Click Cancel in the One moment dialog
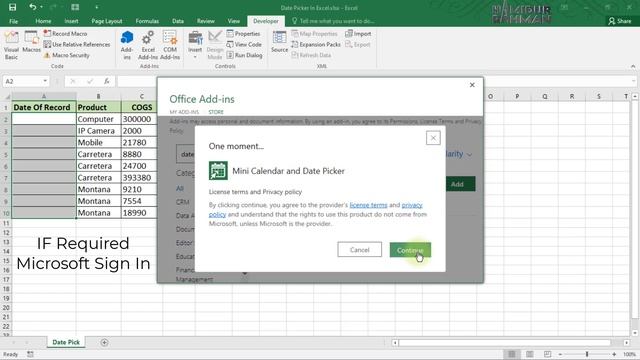The height and width of the screenshot is (360, 640). (x=360, y=250)
